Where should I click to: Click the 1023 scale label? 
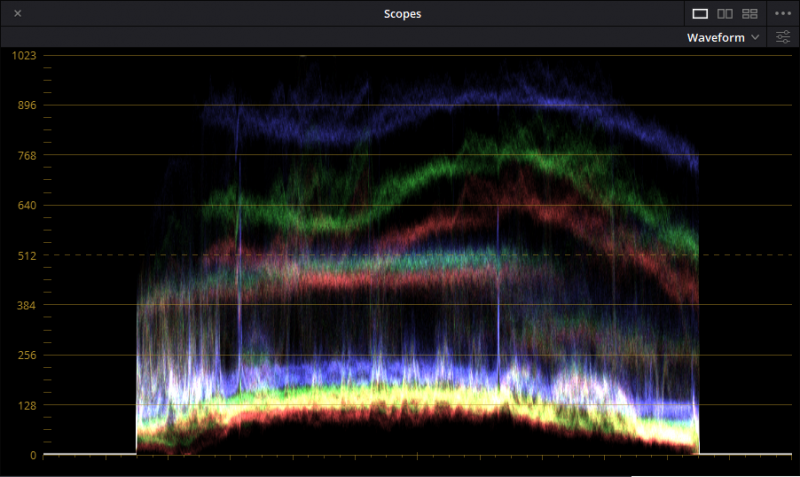tap(24, 55)
